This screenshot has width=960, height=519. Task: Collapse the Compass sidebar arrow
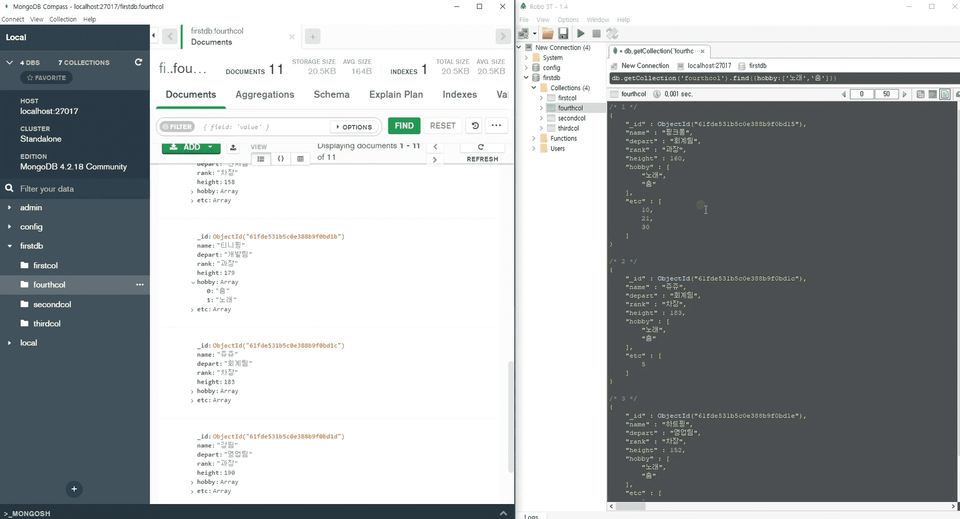(x=154, y=36)
